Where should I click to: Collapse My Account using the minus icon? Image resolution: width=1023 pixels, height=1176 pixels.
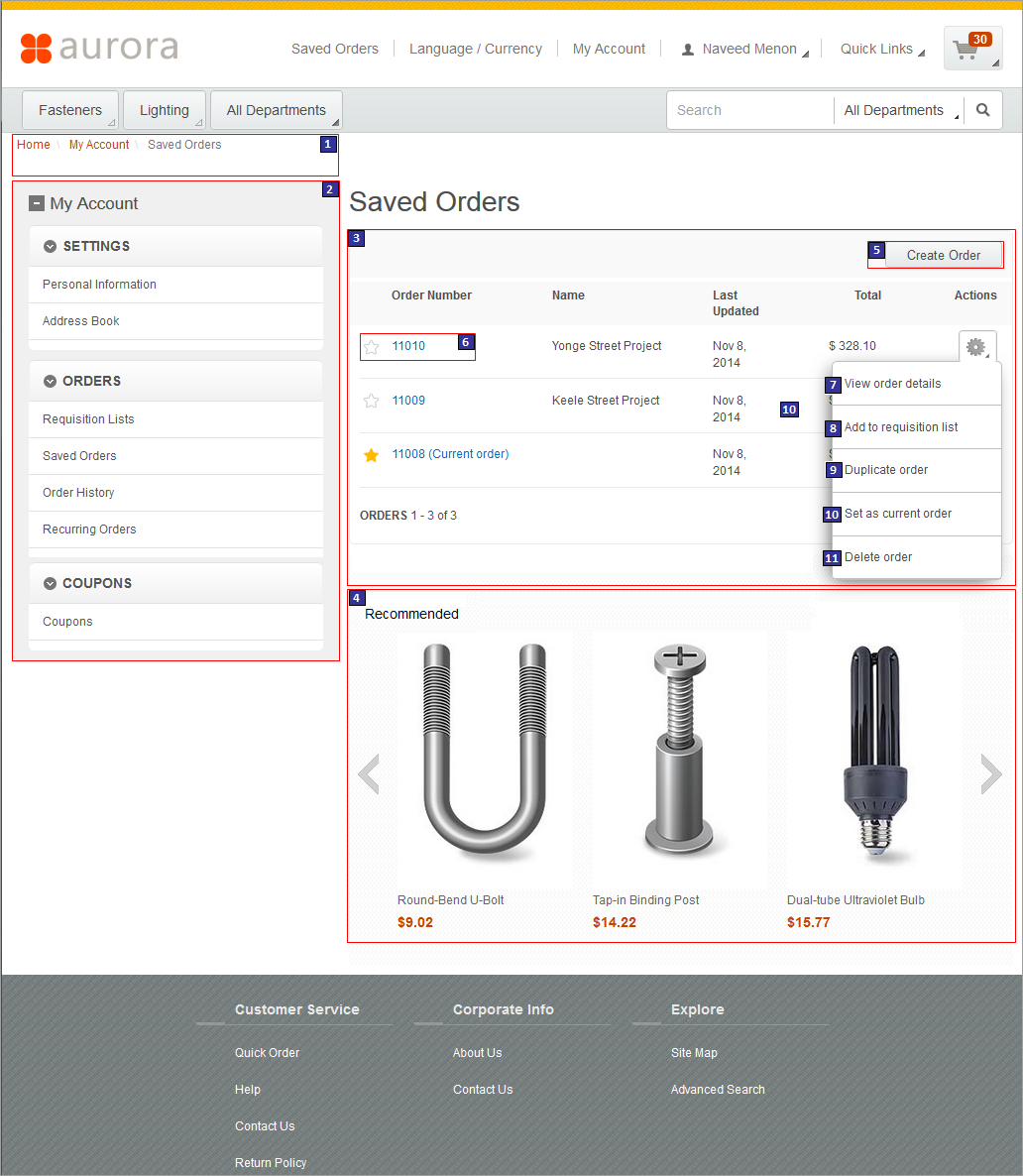(x=37, y=204)
